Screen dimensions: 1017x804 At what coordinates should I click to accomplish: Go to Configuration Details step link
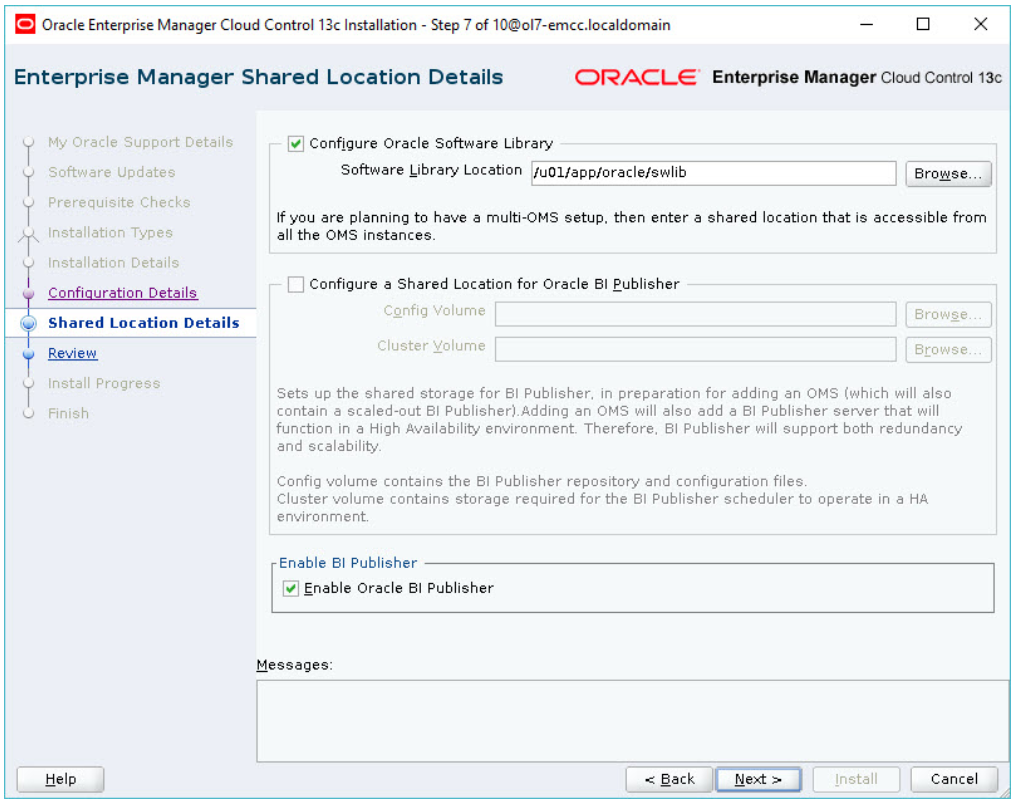click(x=123, y=293)
